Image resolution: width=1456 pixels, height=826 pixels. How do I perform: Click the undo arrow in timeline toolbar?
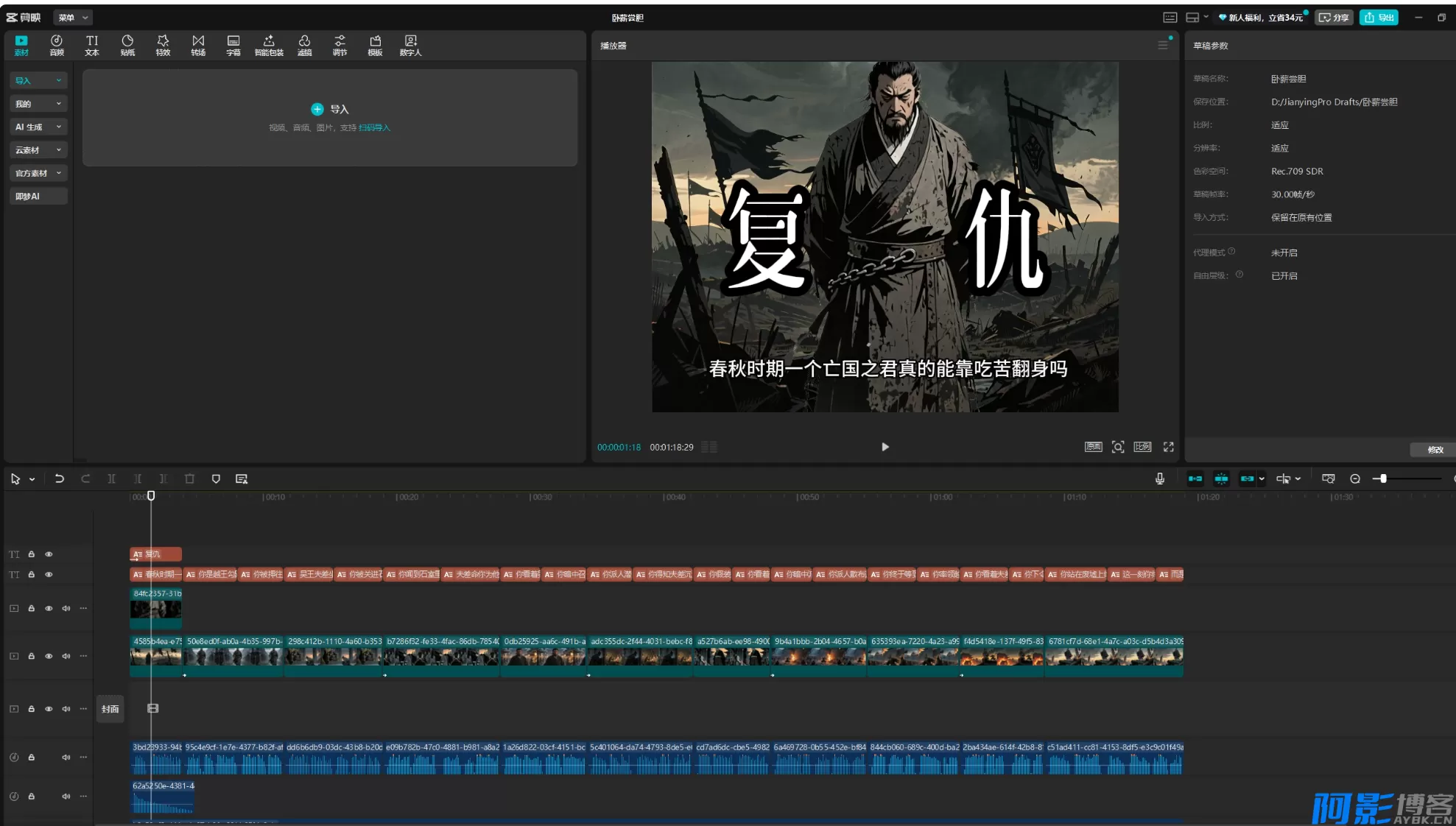click(59, 479)
